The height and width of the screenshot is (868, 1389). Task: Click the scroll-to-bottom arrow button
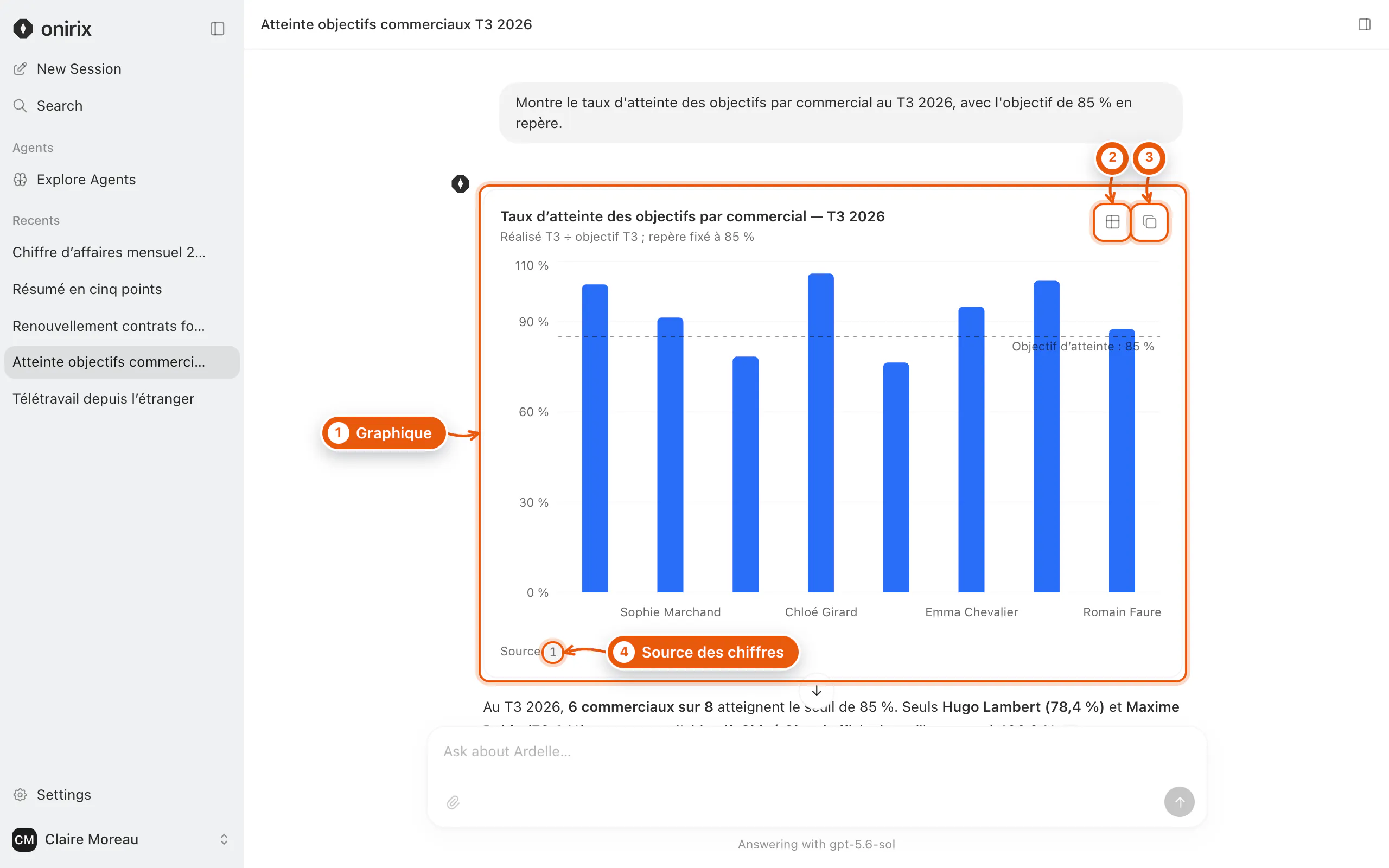tap(816, 691)
